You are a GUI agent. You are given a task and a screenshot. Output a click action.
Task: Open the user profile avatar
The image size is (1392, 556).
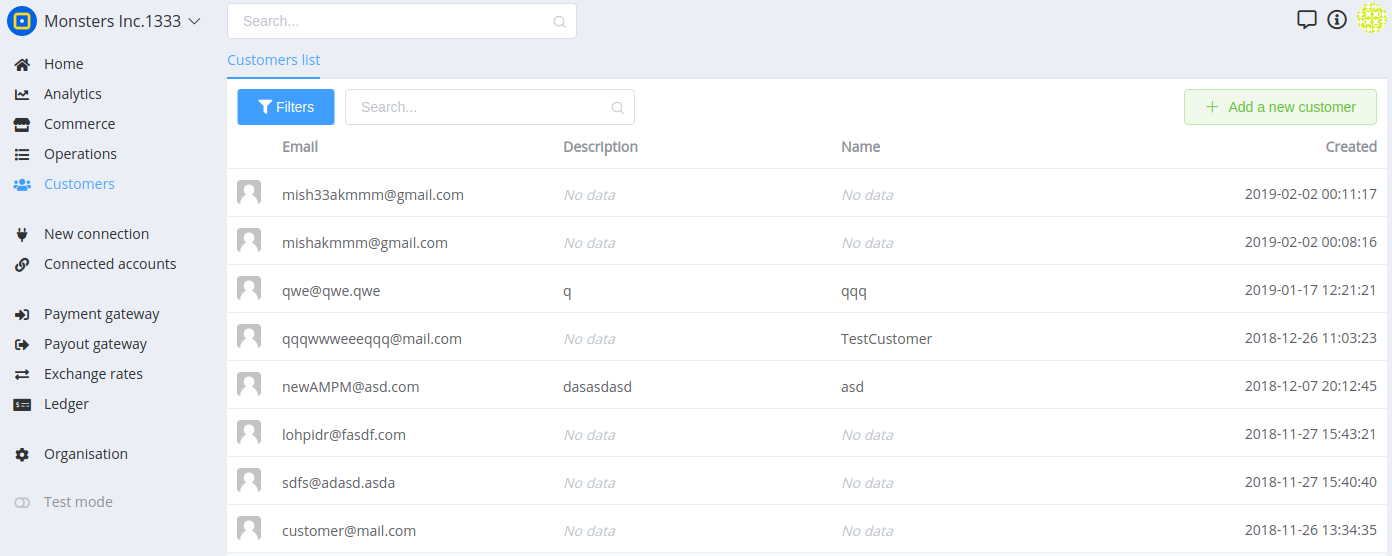1372,19
